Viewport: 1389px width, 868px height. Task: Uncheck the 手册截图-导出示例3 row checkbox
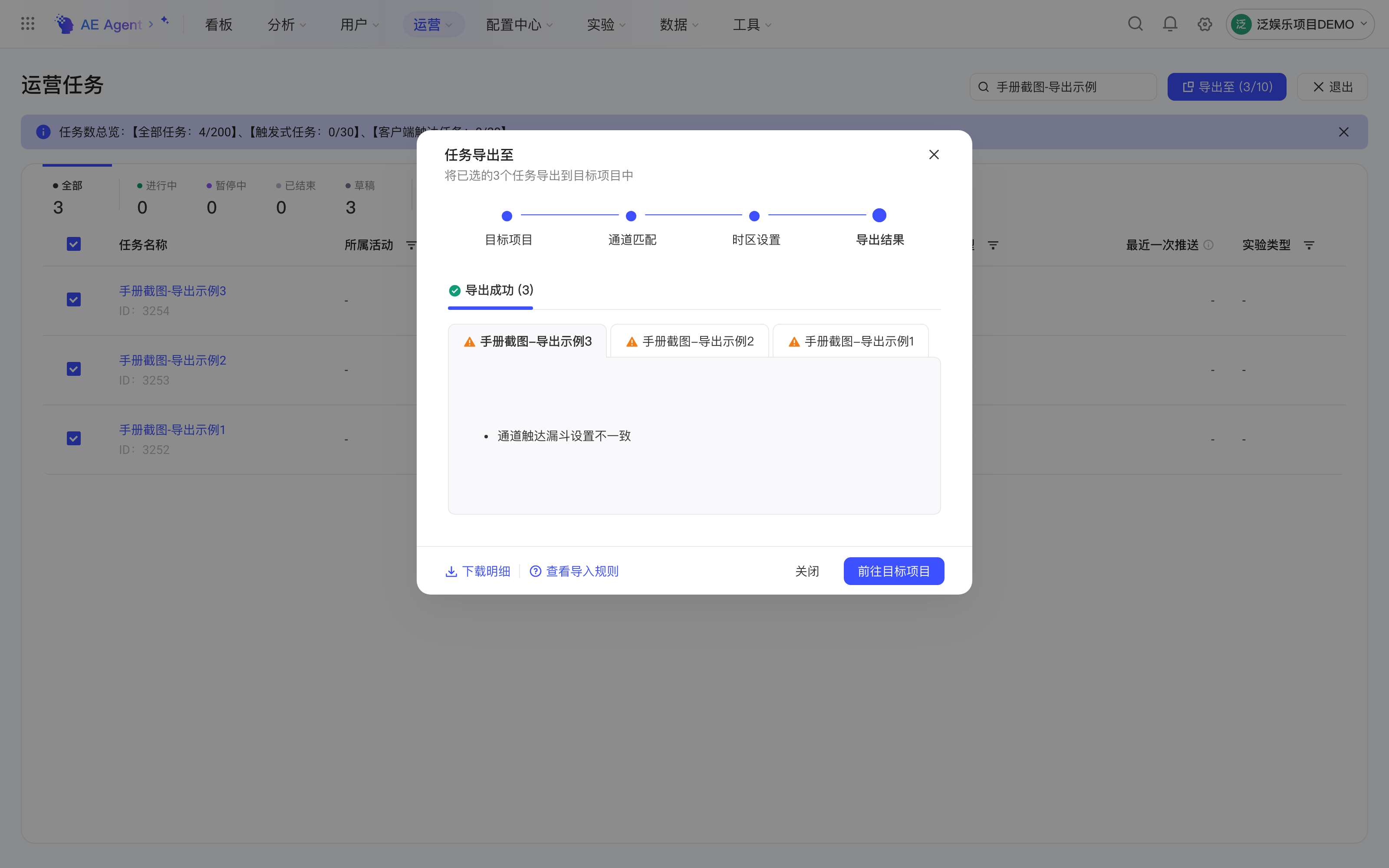click(73, 299)
